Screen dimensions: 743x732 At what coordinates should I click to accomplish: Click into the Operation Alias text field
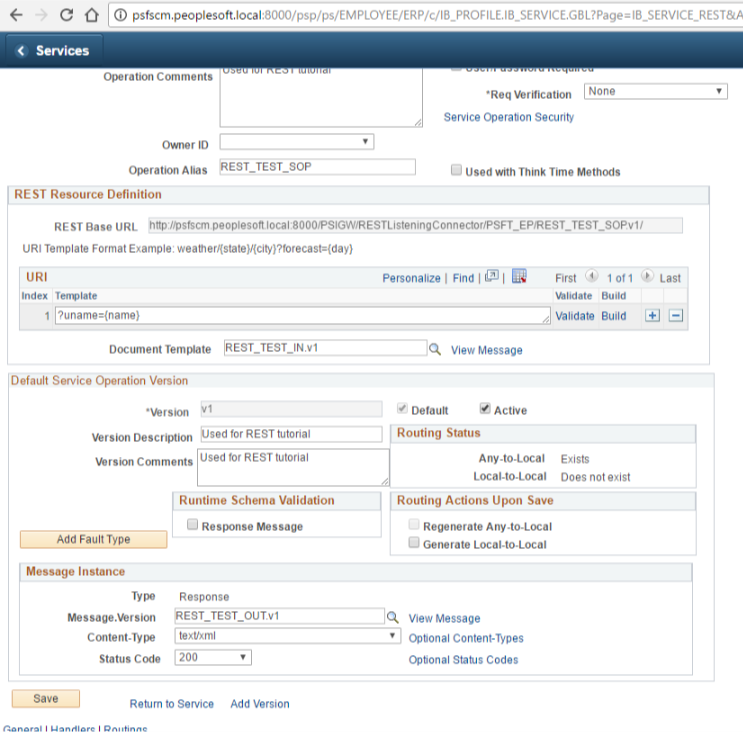pos(316,168)
